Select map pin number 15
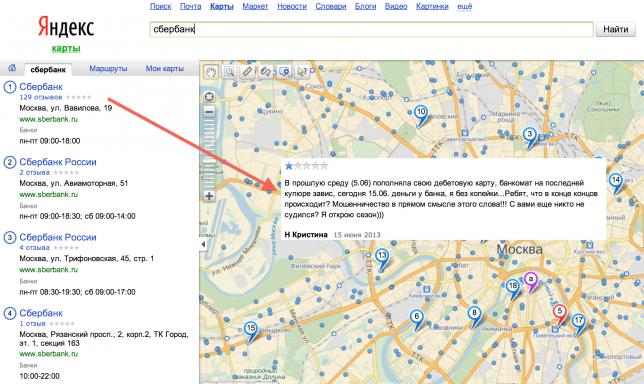 [251, 330]
